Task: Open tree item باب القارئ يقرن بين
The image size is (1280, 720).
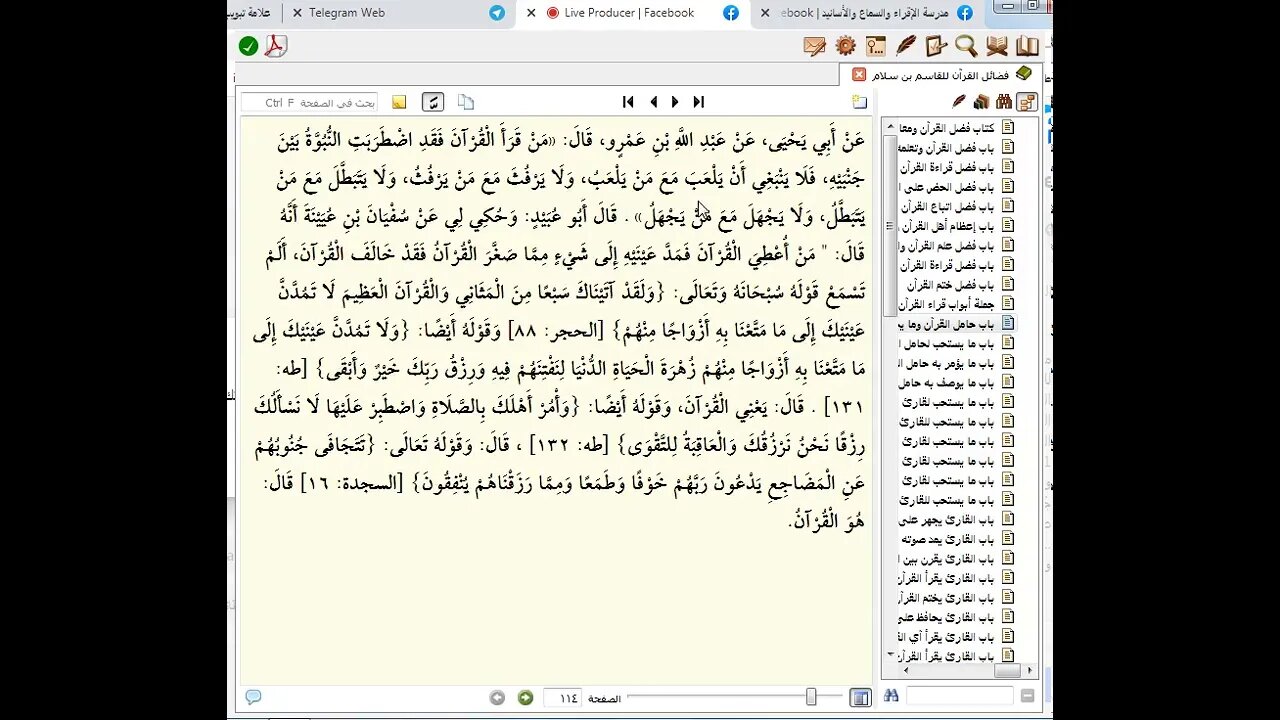Action: pos(957,559)
